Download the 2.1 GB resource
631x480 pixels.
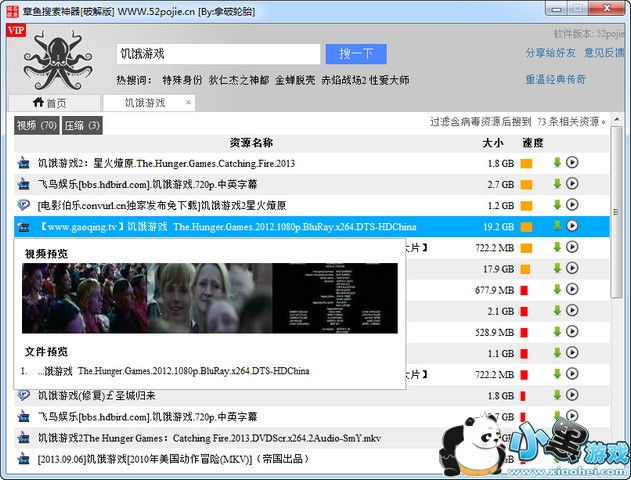click(x=557, y=310)
